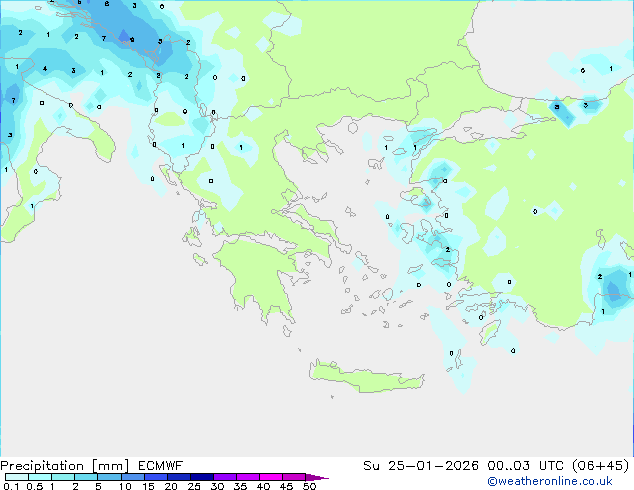Click the ECMWF model label

coord(161,466)
